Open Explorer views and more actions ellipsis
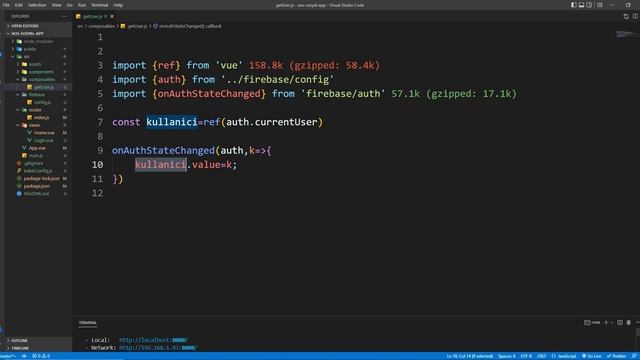The image size is (640, 360). pyautogui.click(x=64, y=16)
